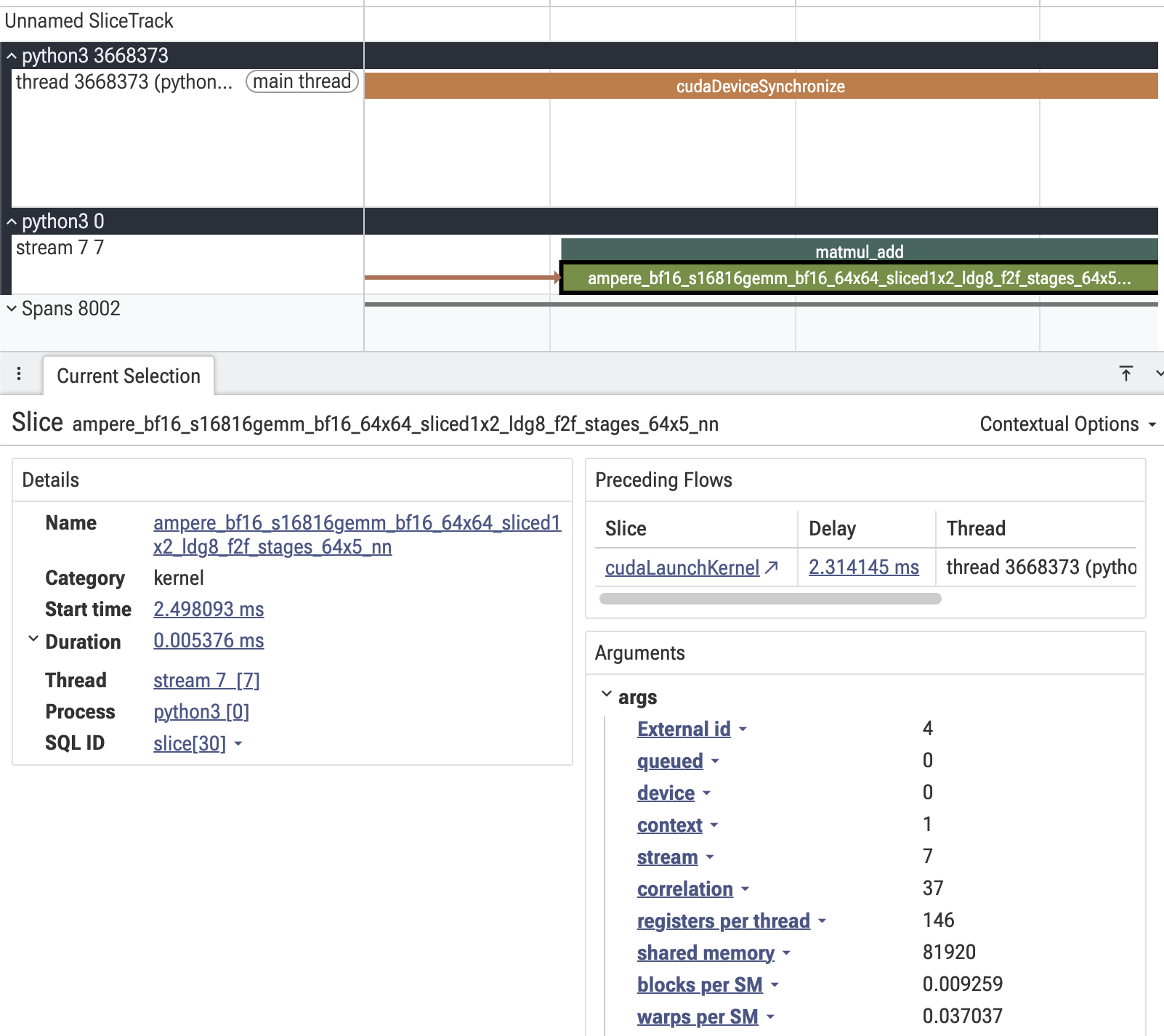Click the Unnamed SliceTrack label
This screenshot has height=1036, width=1164.
coord(89,21)
